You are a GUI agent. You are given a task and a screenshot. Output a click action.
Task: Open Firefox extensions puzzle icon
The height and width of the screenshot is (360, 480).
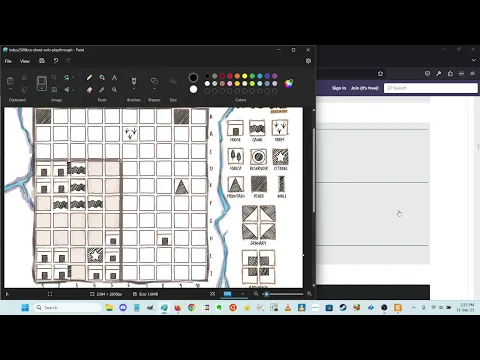point(450,74)
